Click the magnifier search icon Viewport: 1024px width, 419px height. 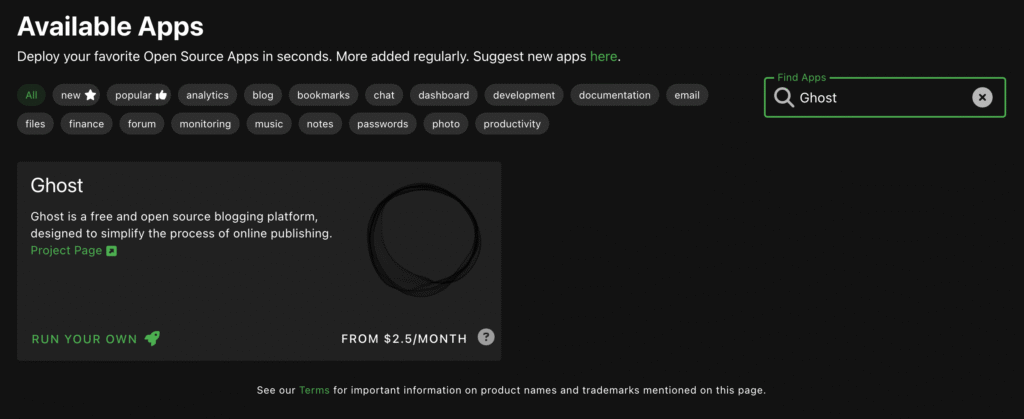tap(784, 98)
